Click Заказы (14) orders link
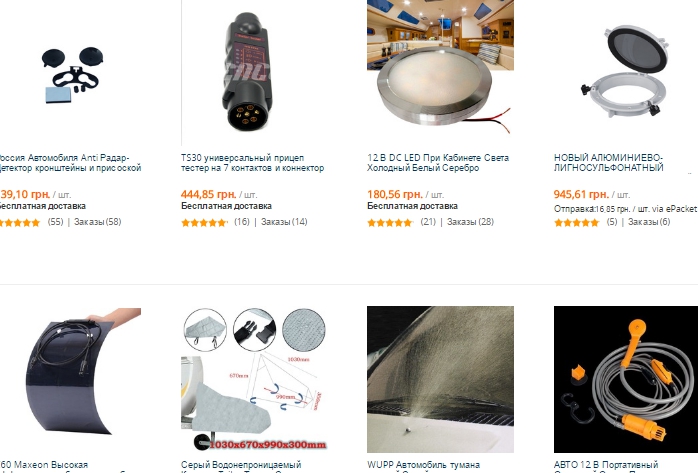Viewport: 698px width, 473px height. click(x=284, y=222)
